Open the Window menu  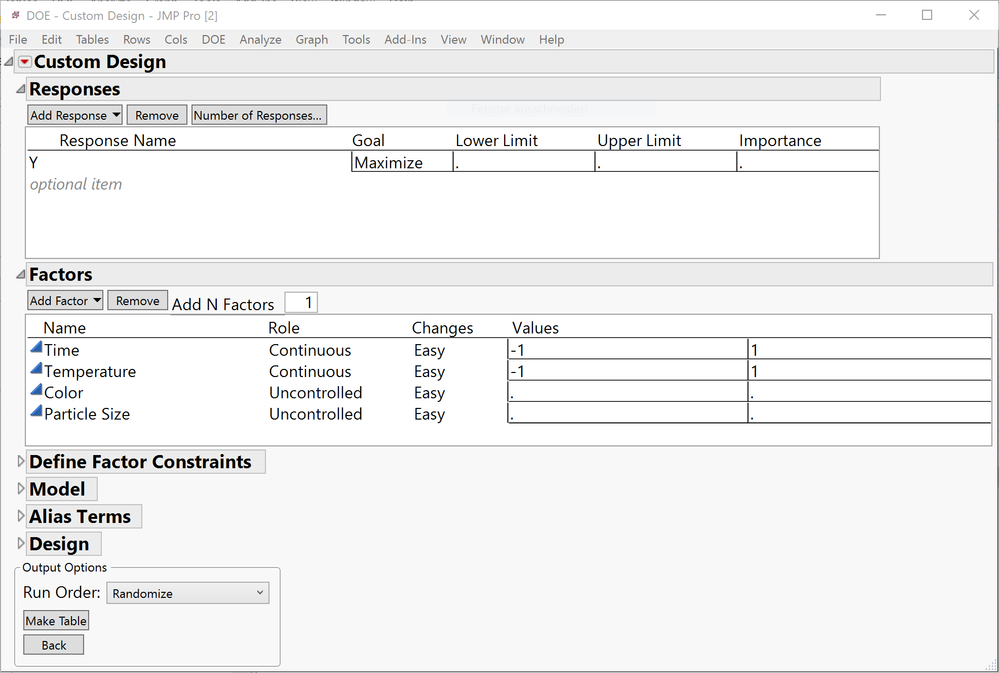[503, 40]
